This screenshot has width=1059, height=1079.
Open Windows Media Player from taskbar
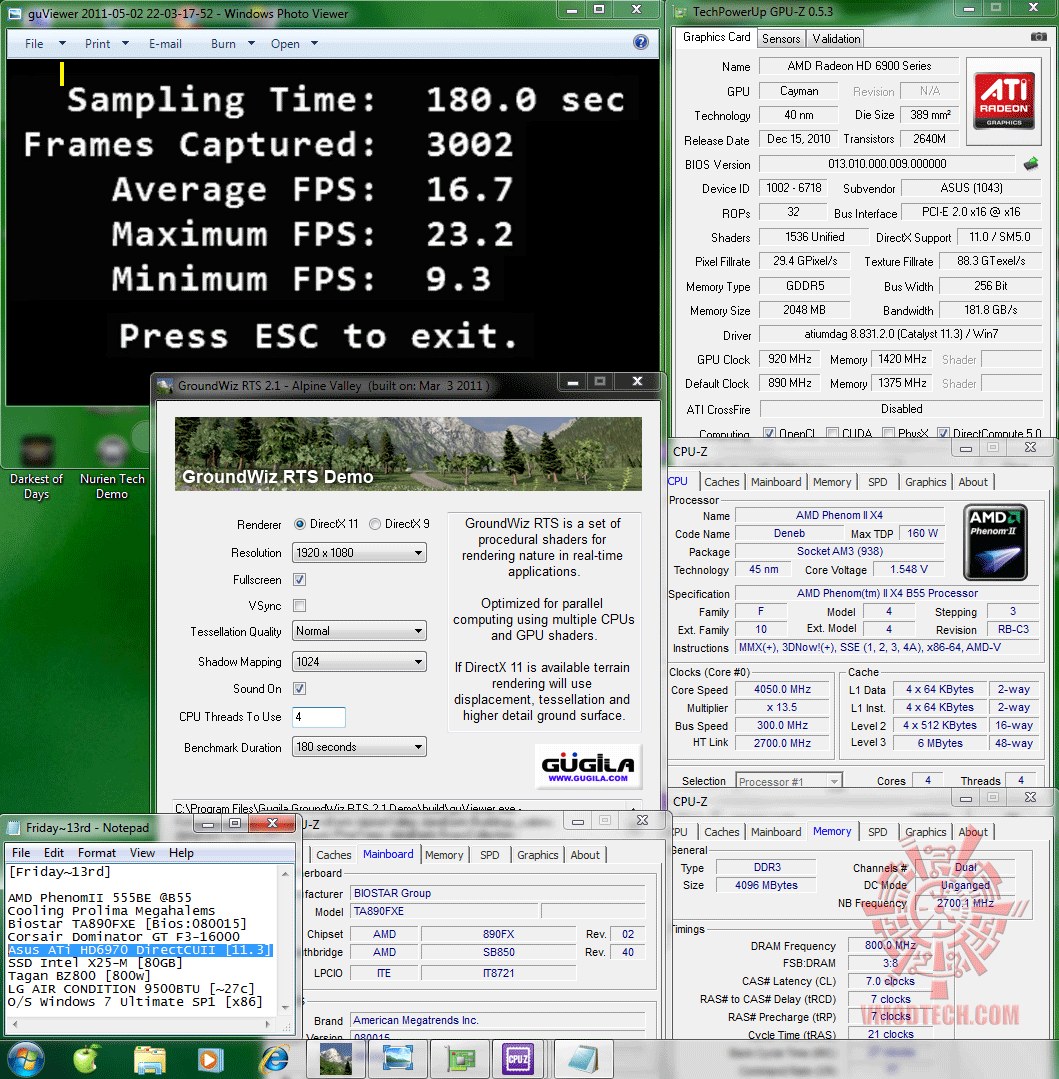tap(210, 1060)
